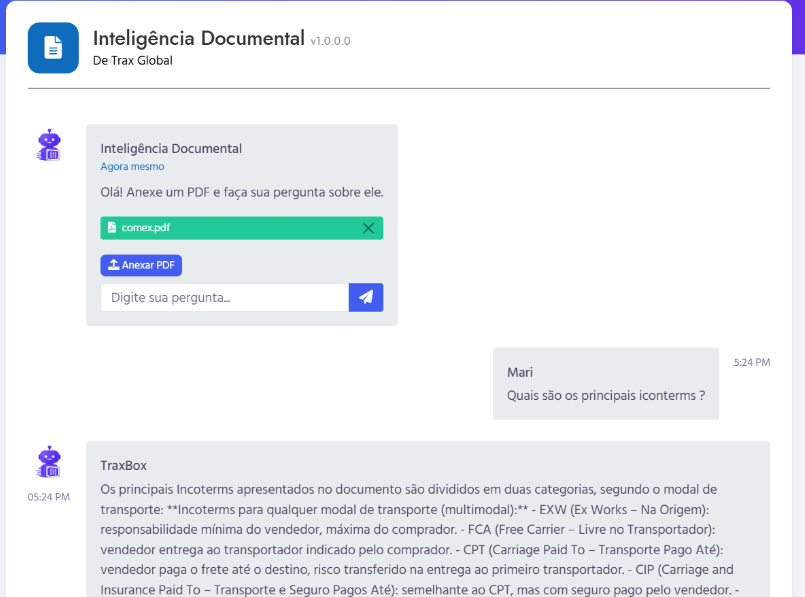Click the 05:24 PM timestamp under the bot avatar
805x597 pixels.
[48, 496]
